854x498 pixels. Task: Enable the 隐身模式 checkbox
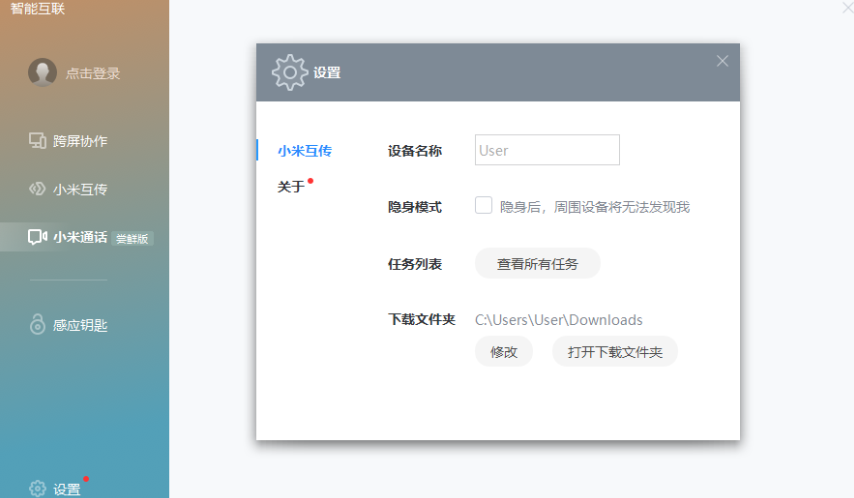(x=484, y=205)
